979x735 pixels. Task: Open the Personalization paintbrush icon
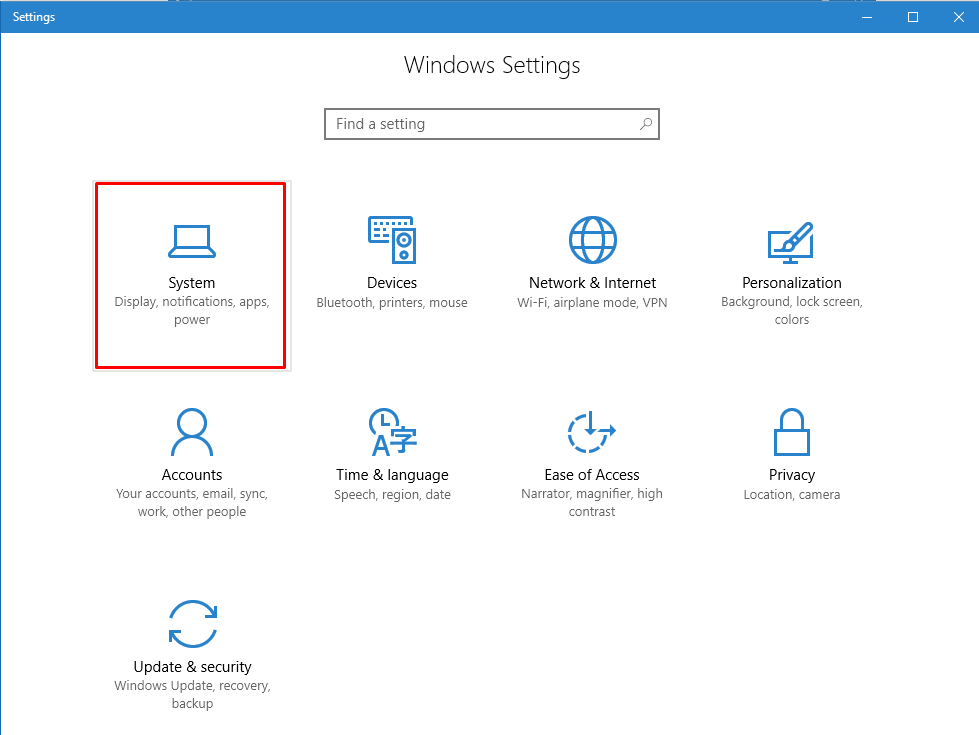[791, 242]
